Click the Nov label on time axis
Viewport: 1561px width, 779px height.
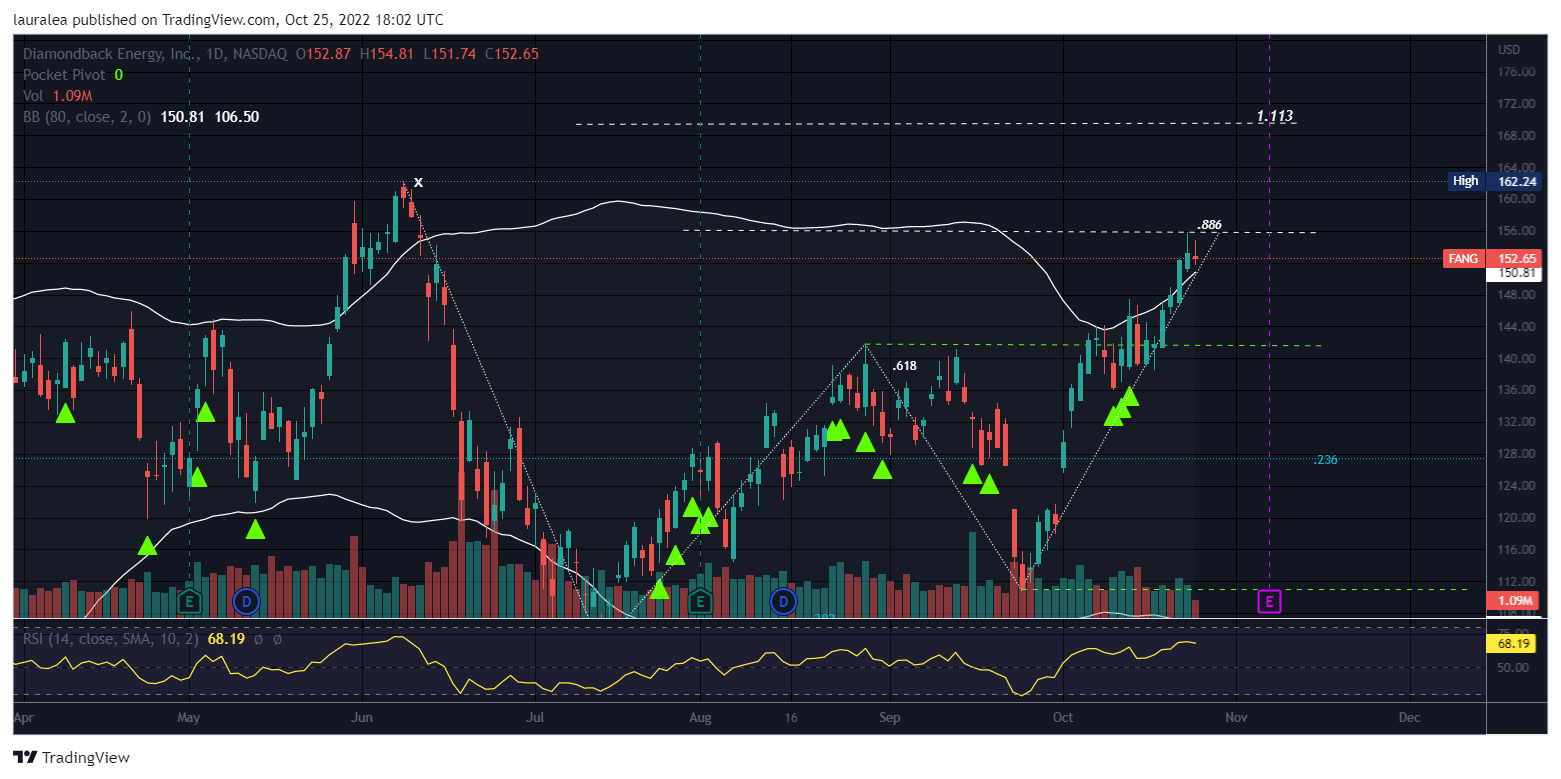pos(1236,718)
